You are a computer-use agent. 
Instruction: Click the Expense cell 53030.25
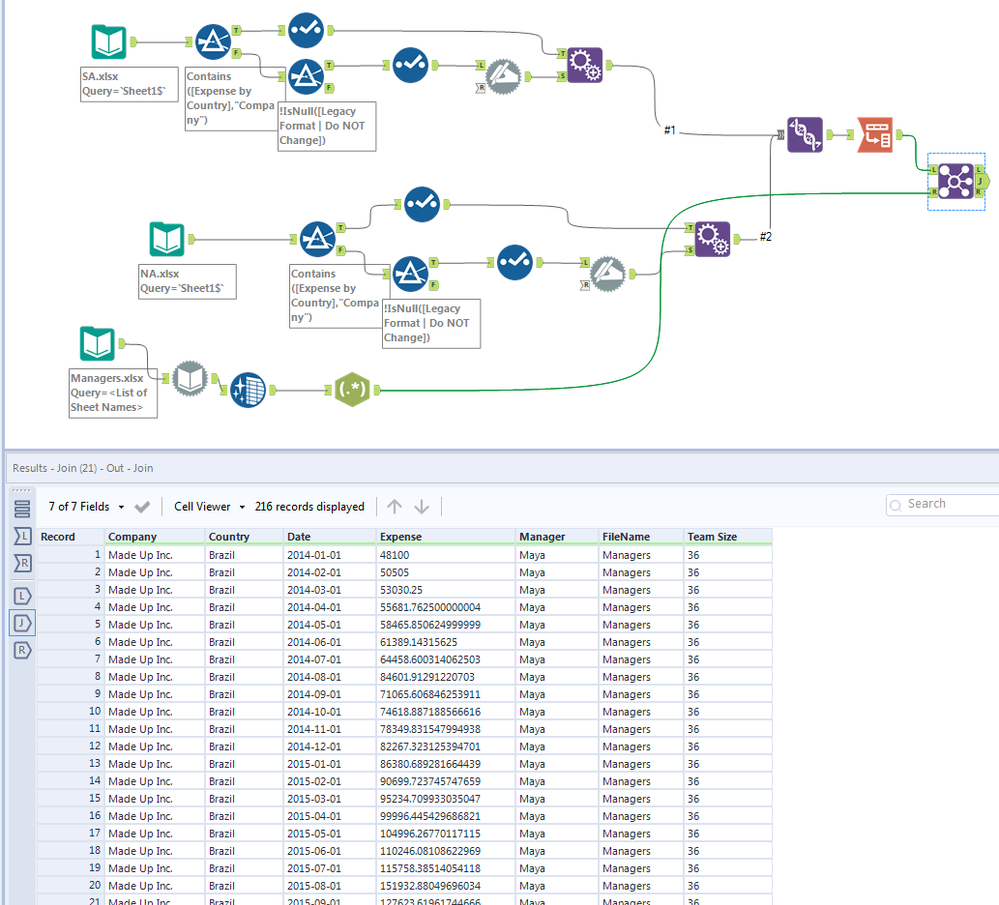tap(447, 590)
